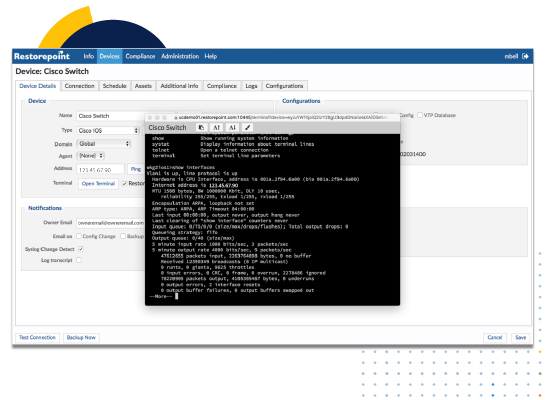Switch to the Additional Info tab
This screenshot has height=400, width=547.
click(179, 86)
